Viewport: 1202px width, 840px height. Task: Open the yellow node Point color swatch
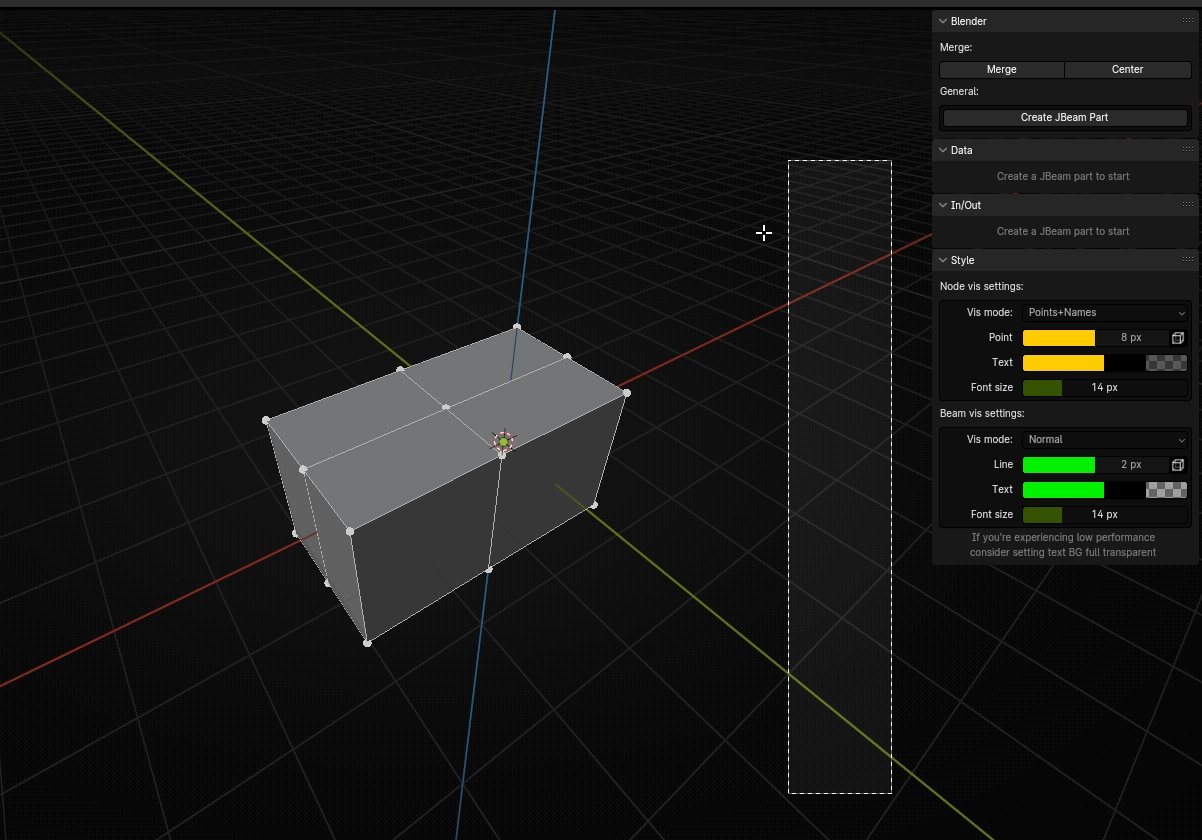(1058, 338)
